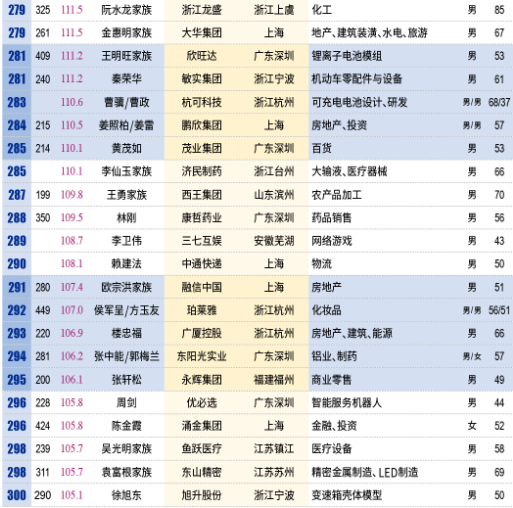513x508 pixels.
Task: Click industry 网络游戏
Action: click(x=332, y=241)
